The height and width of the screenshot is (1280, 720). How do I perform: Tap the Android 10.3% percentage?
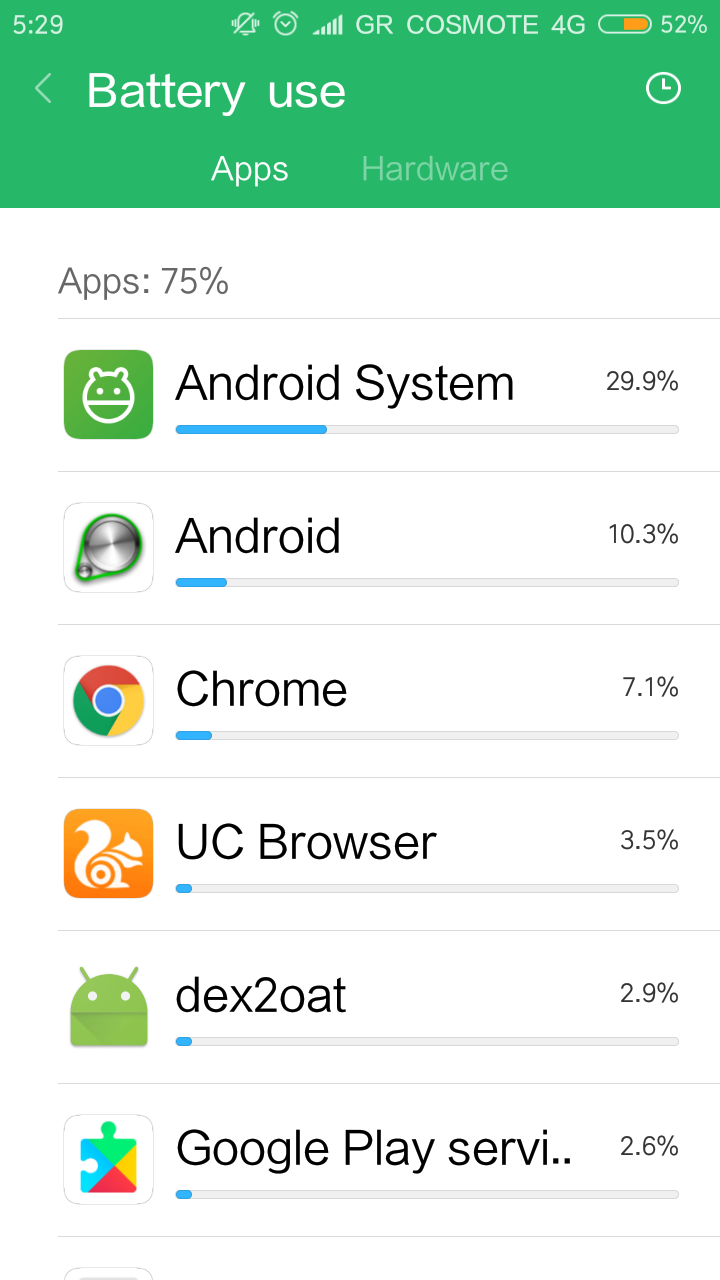click(x=643, y=534)
